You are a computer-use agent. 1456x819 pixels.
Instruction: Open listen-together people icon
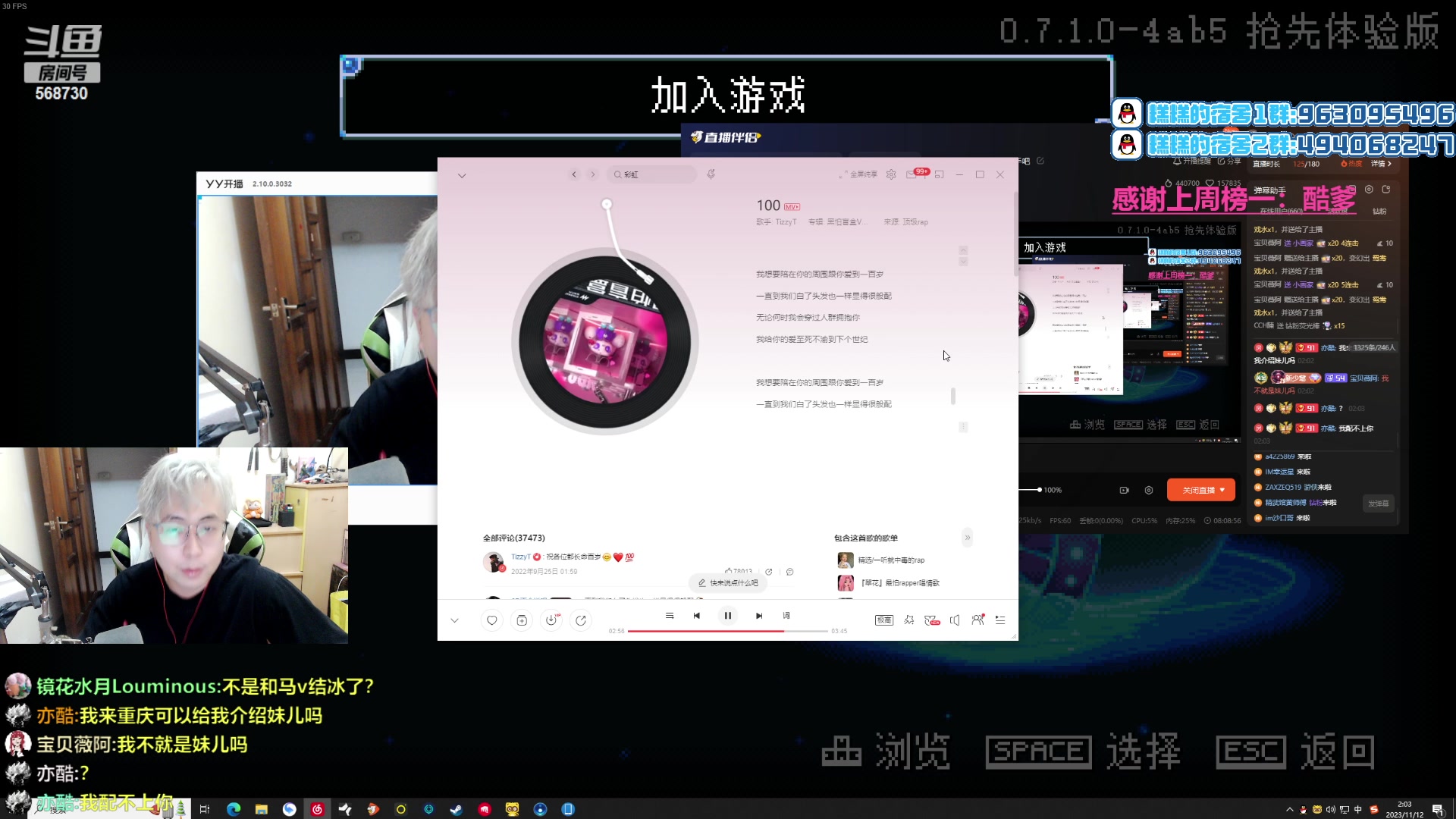coord(977,620)
